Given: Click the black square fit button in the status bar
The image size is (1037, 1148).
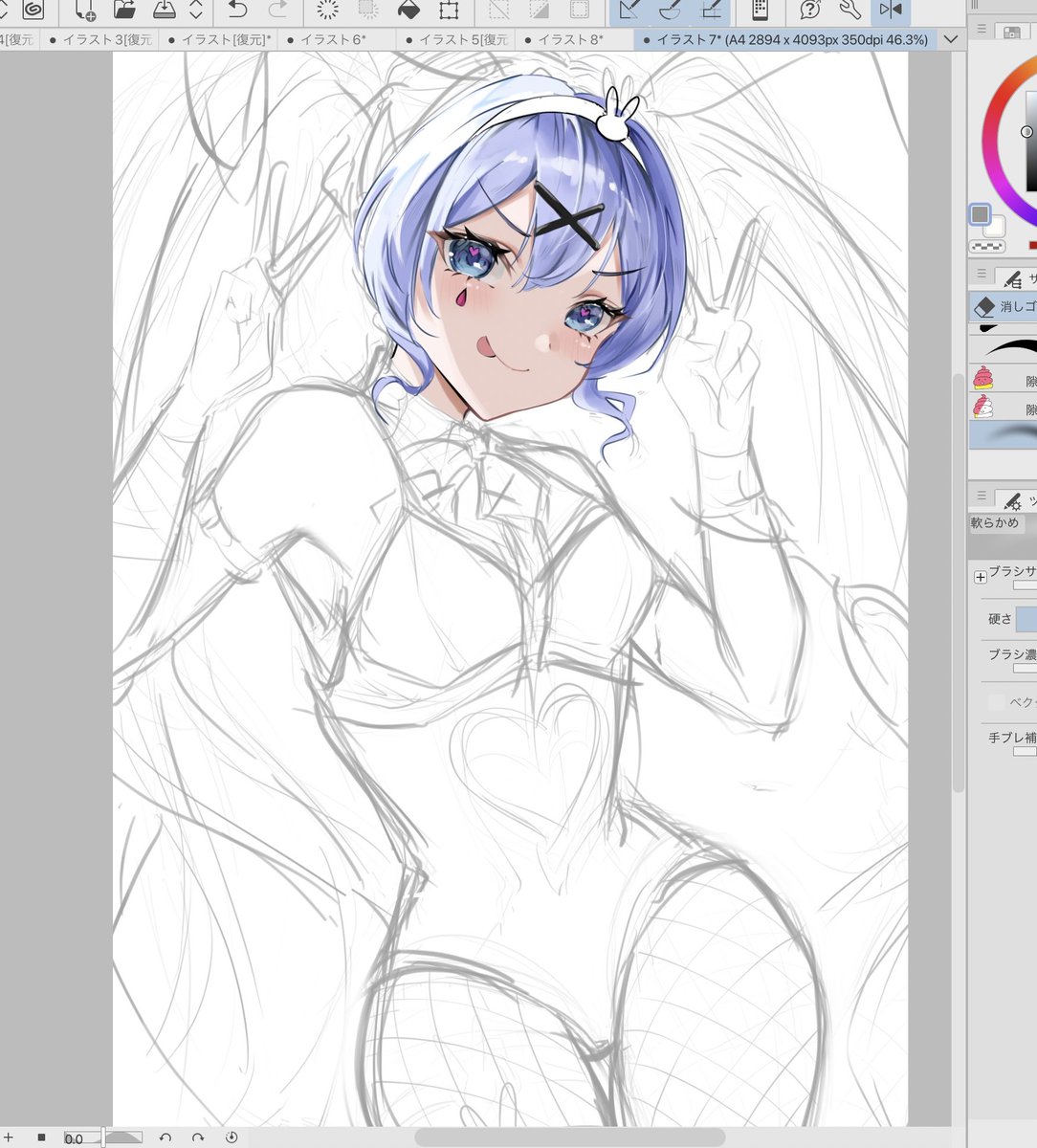Looking at the screenshot, I should pyautogui.click(x=41, y=1137).
